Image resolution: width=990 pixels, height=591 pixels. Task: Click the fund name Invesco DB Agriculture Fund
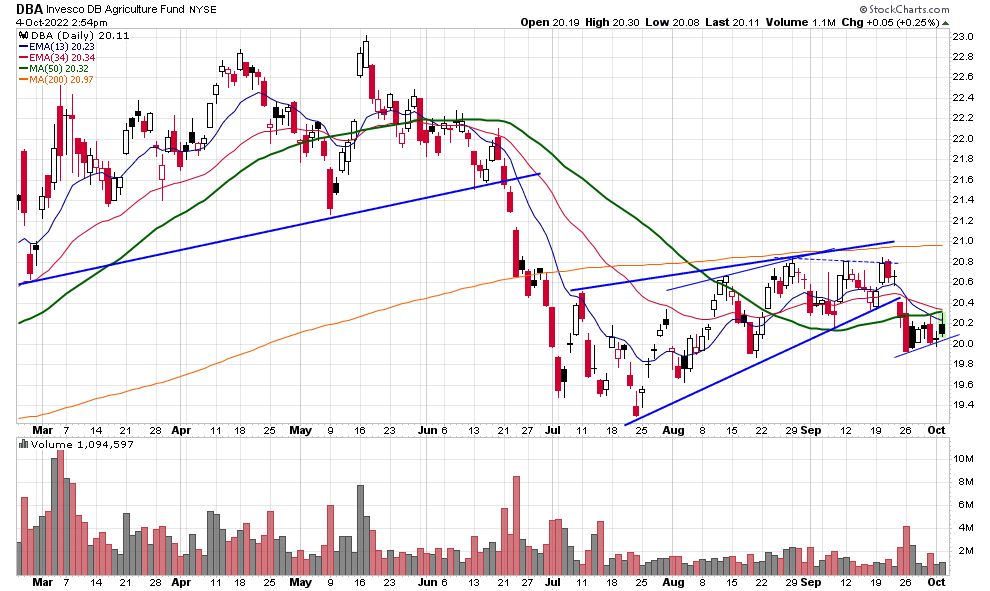(116, 9)
